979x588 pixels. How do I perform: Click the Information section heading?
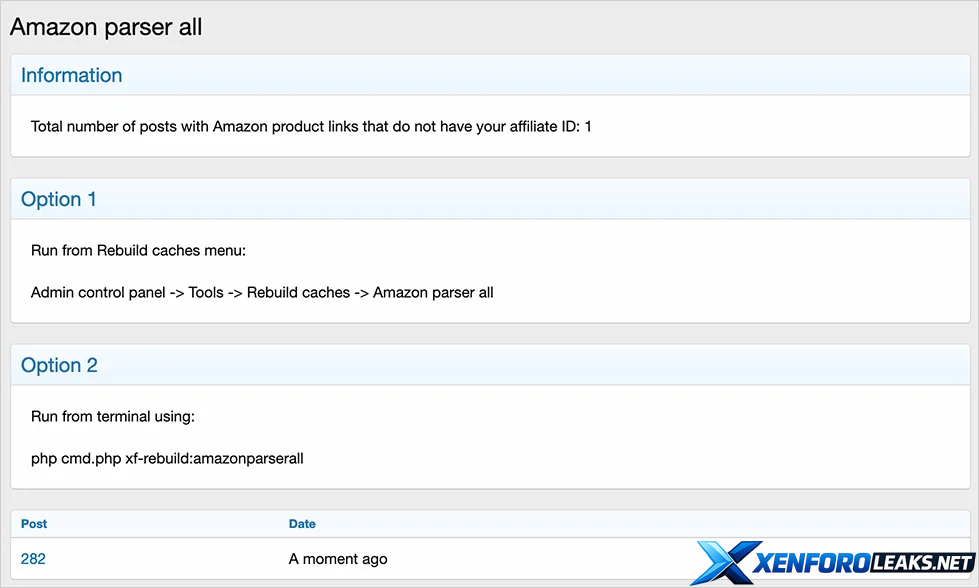(x=72, y=75)
